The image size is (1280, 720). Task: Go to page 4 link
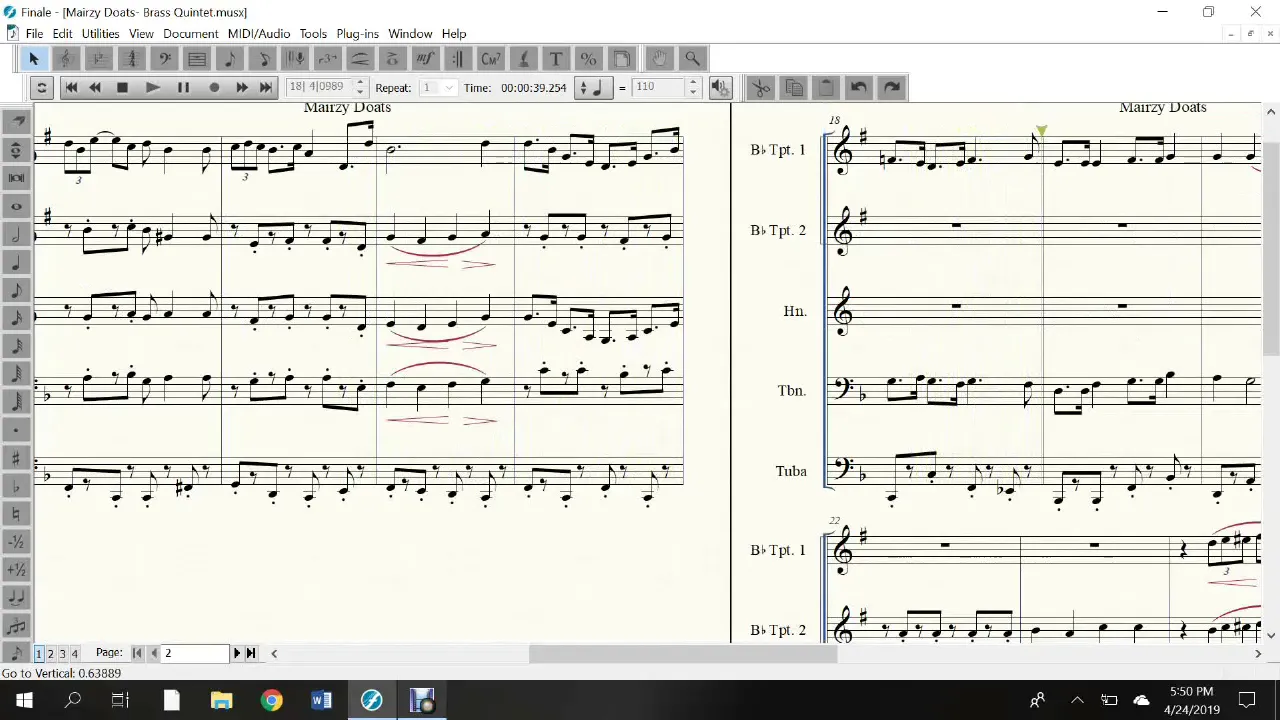[74, 654]
